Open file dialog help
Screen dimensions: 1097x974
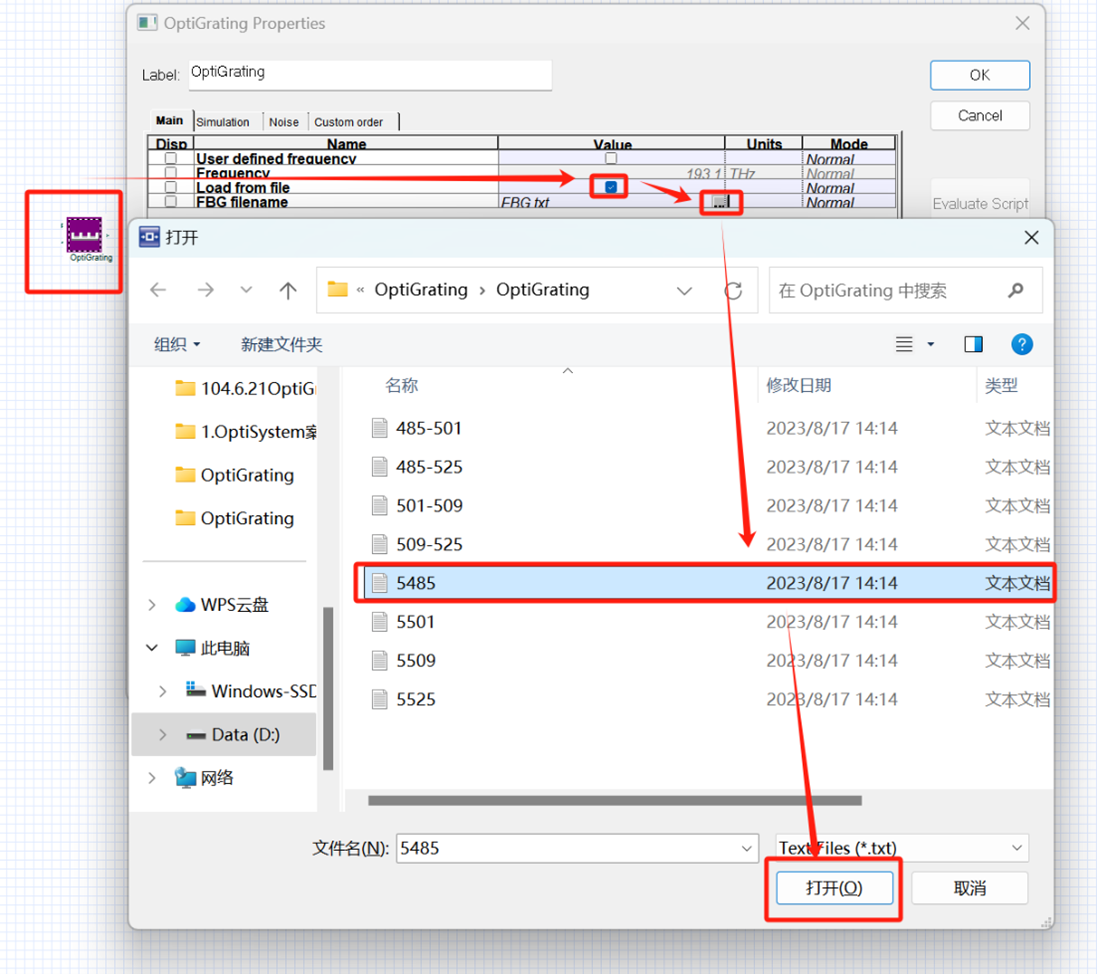pyautogui.click(x=1021, y=344)
